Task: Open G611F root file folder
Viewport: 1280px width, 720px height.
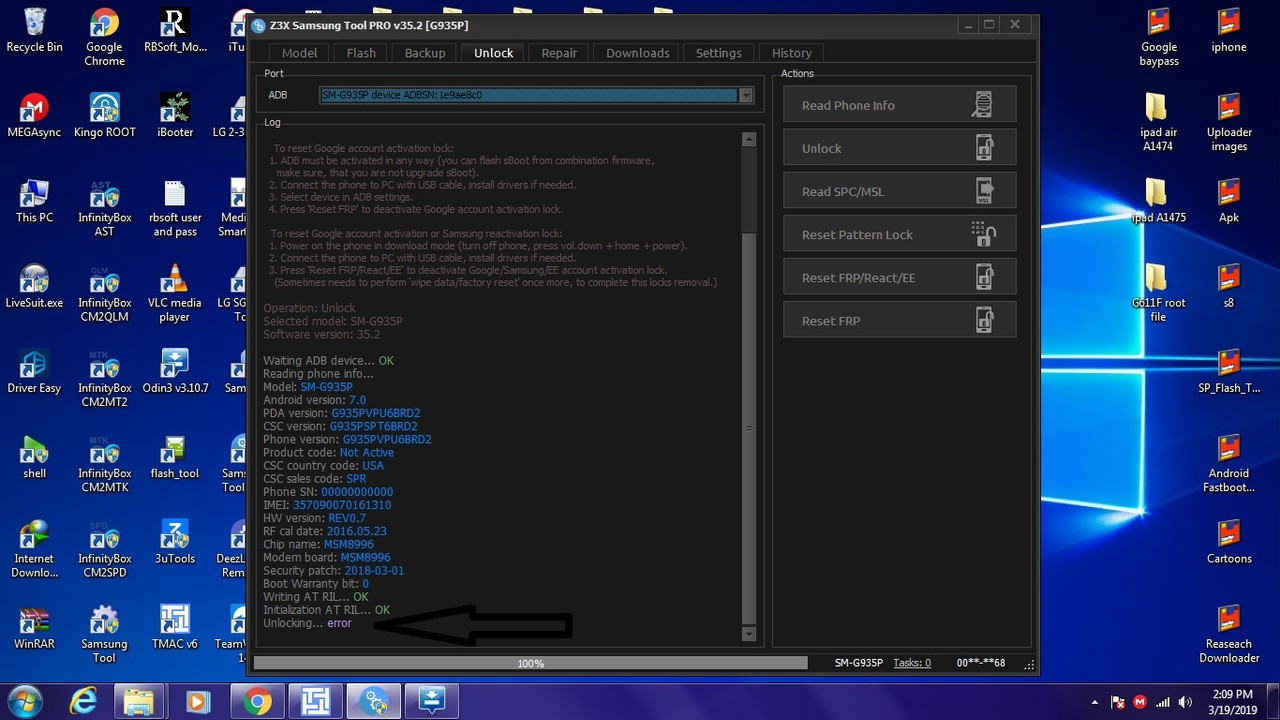Action: (1158, 293)
